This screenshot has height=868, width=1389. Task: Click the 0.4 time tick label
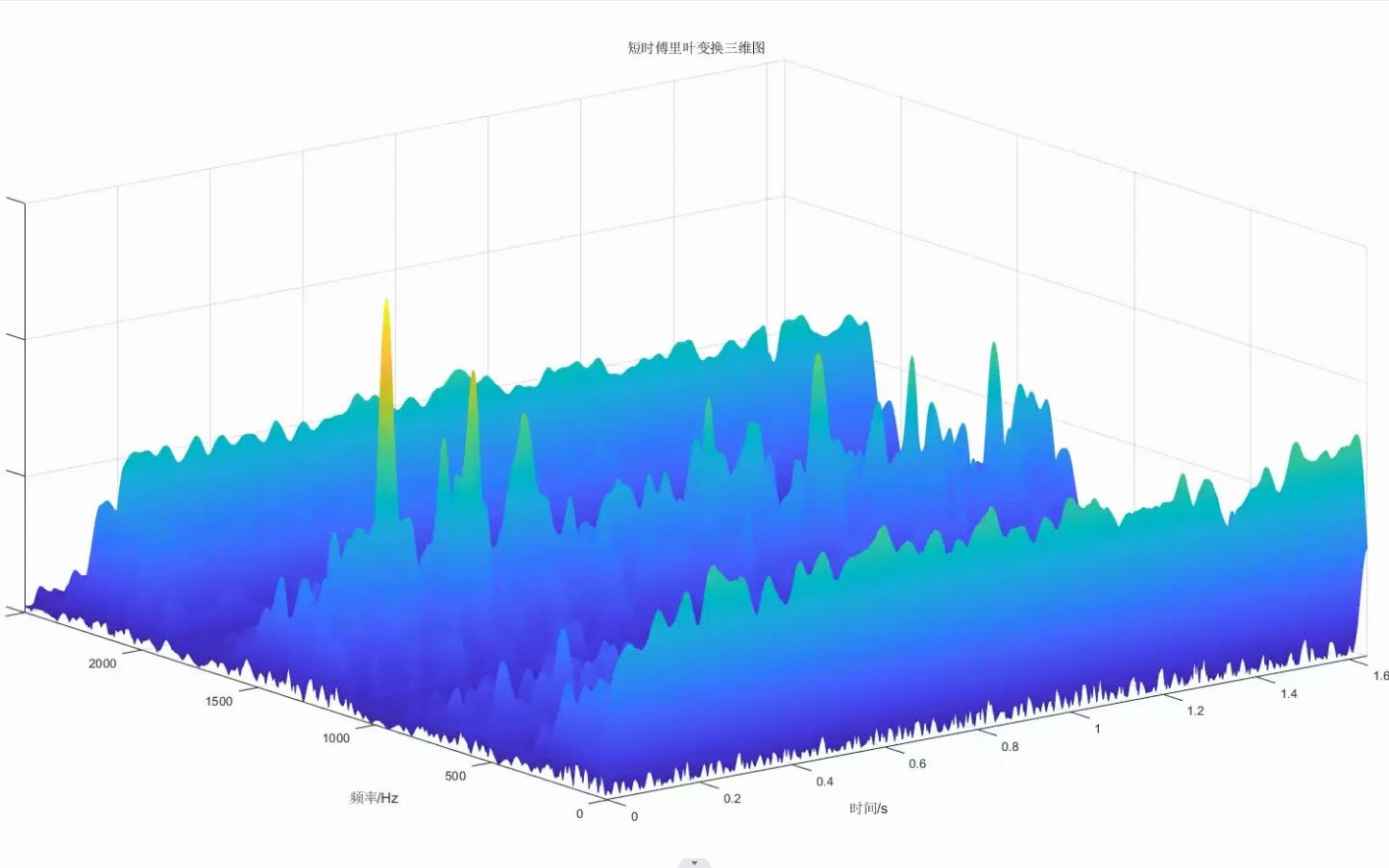pyautogui.click(x=825, y=782)
